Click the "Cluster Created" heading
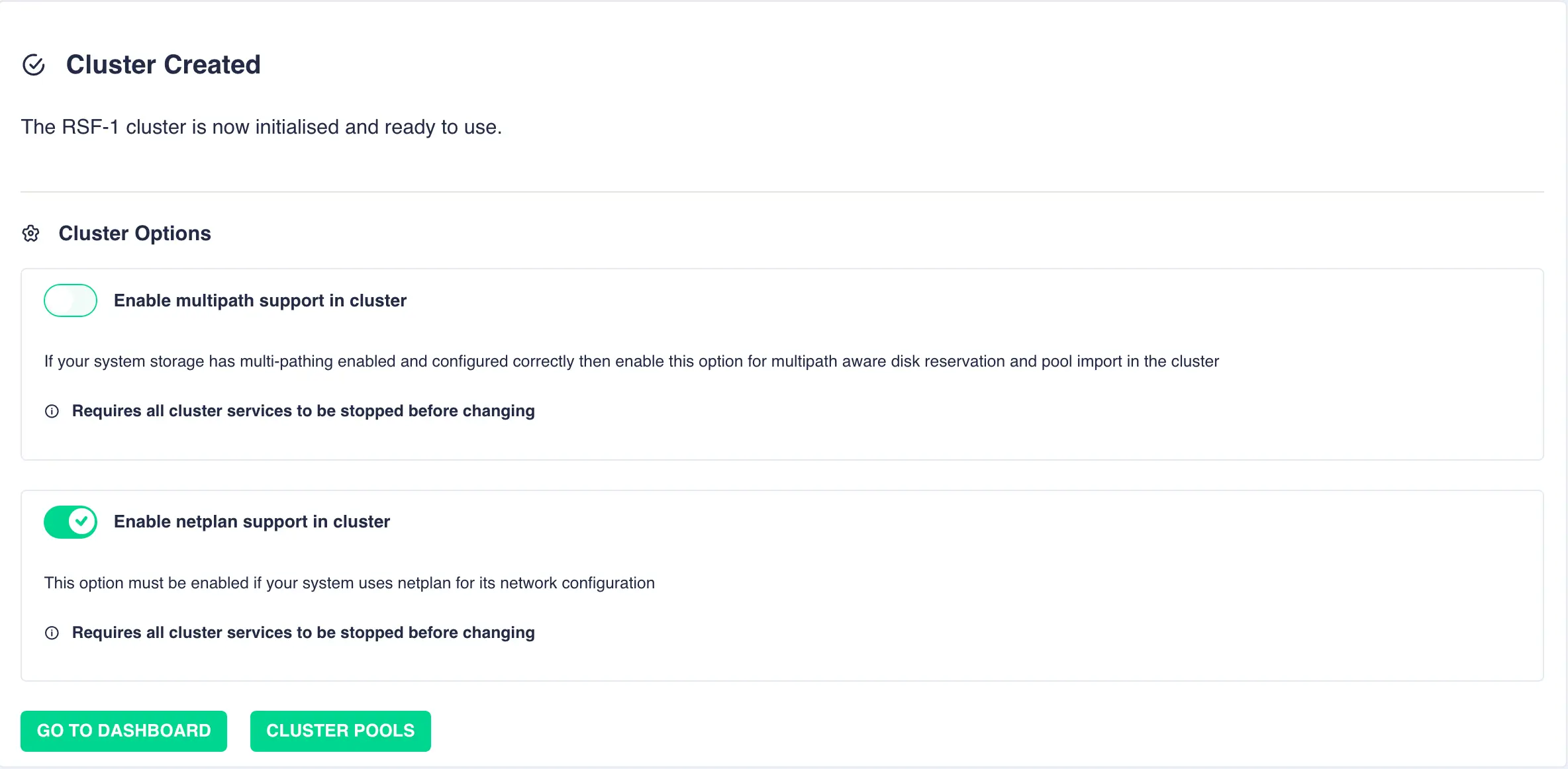This screenshot has width=1568, height=769. pos(163,65)
